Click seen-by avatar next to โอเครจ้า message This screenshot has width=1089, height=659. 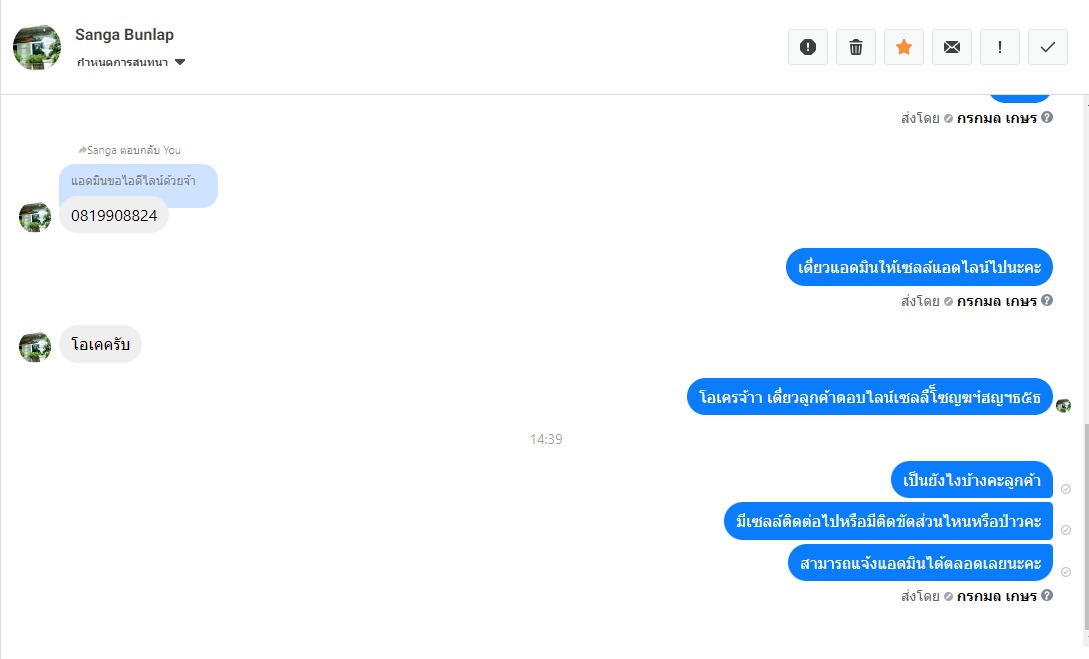coord(1063,406)
